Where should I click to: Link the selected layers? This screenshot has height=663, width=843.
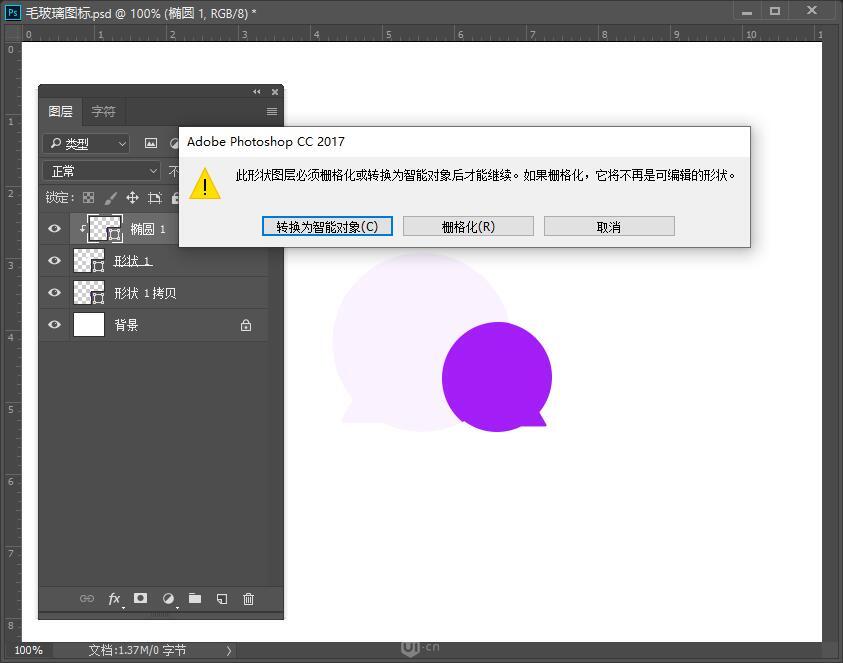point(86,599)
